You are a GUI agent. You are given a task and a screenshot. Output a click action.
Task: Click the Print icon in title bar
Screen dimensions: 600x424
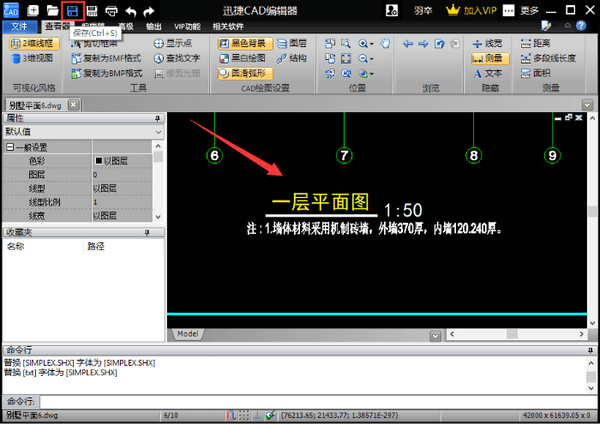click(111, 11)
